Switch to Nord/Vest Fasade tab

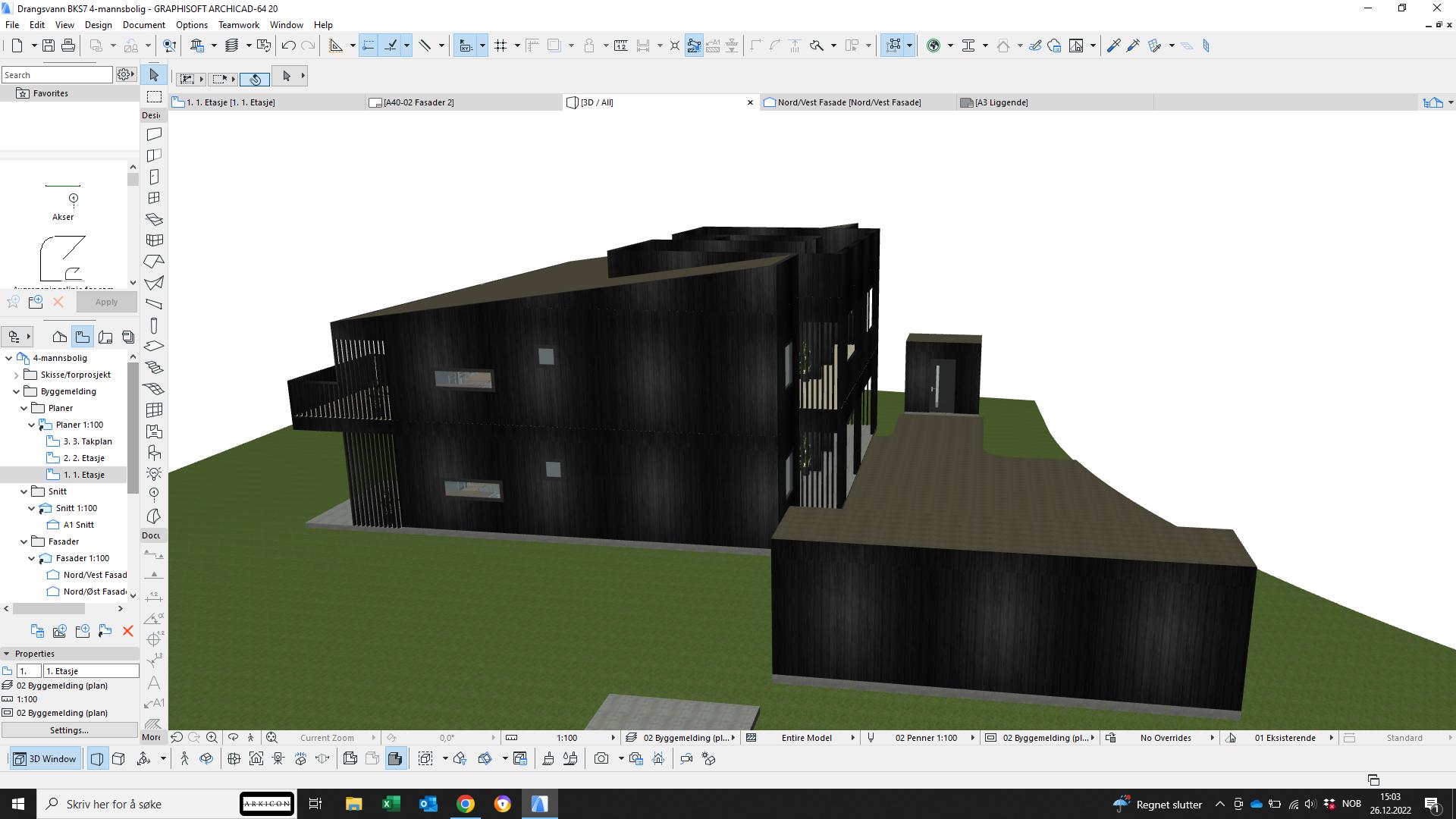[848, 102]
